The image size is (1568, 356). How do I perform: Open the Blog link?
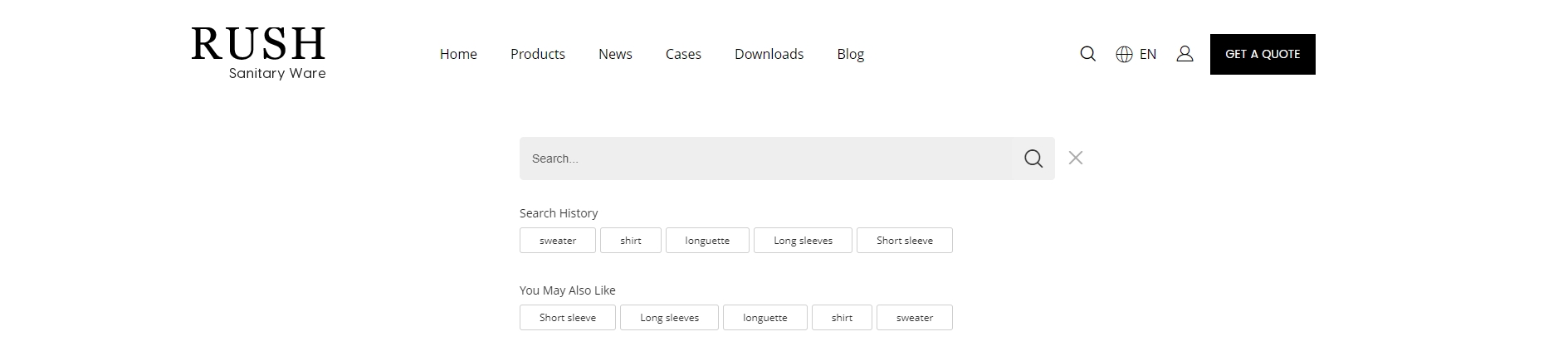coord(850,54)
